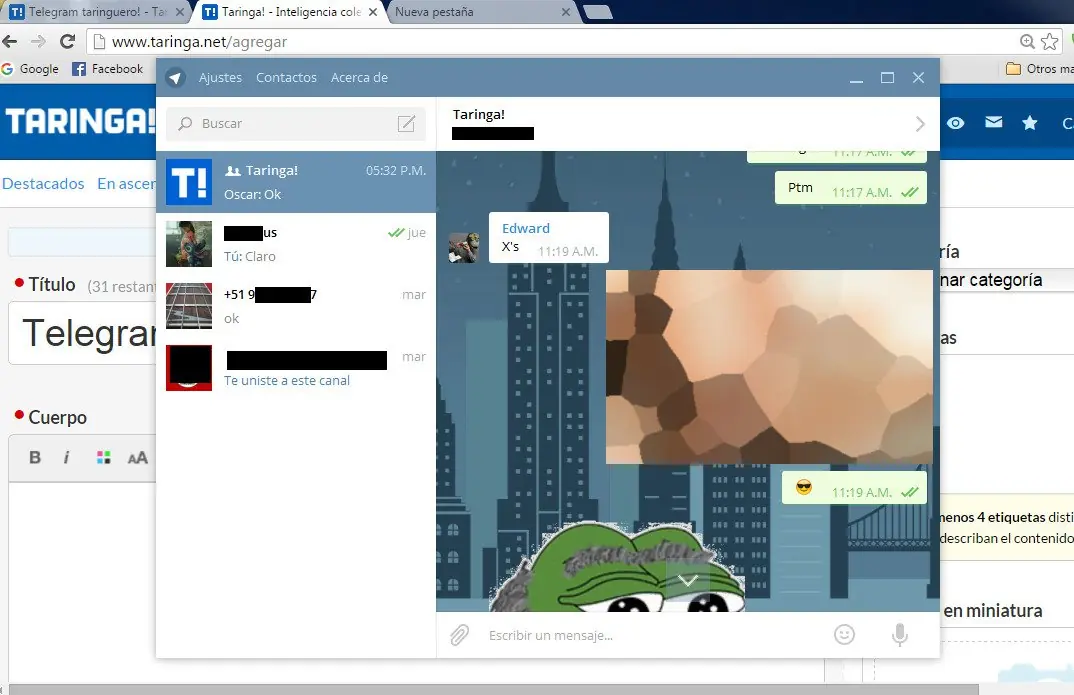This screenshot has height=695, width=1074.
Task: Open a new browser tab button
Action: click(x=598, y=12)
